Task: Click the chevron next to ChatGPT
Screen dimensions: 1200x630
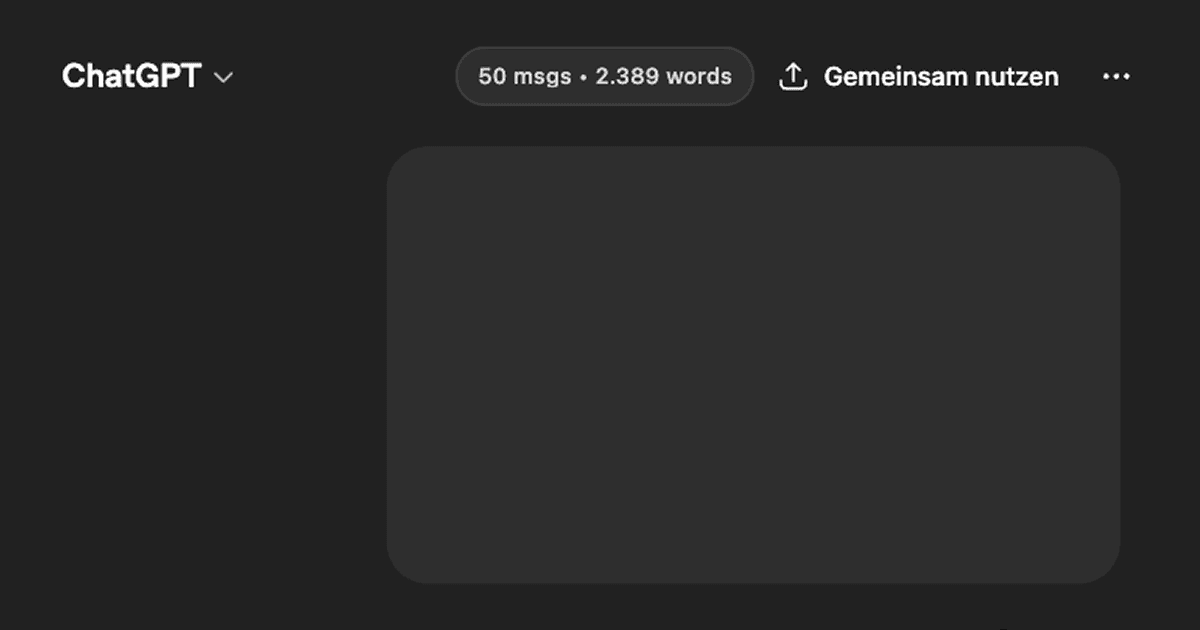Action: tap(224, 78)
